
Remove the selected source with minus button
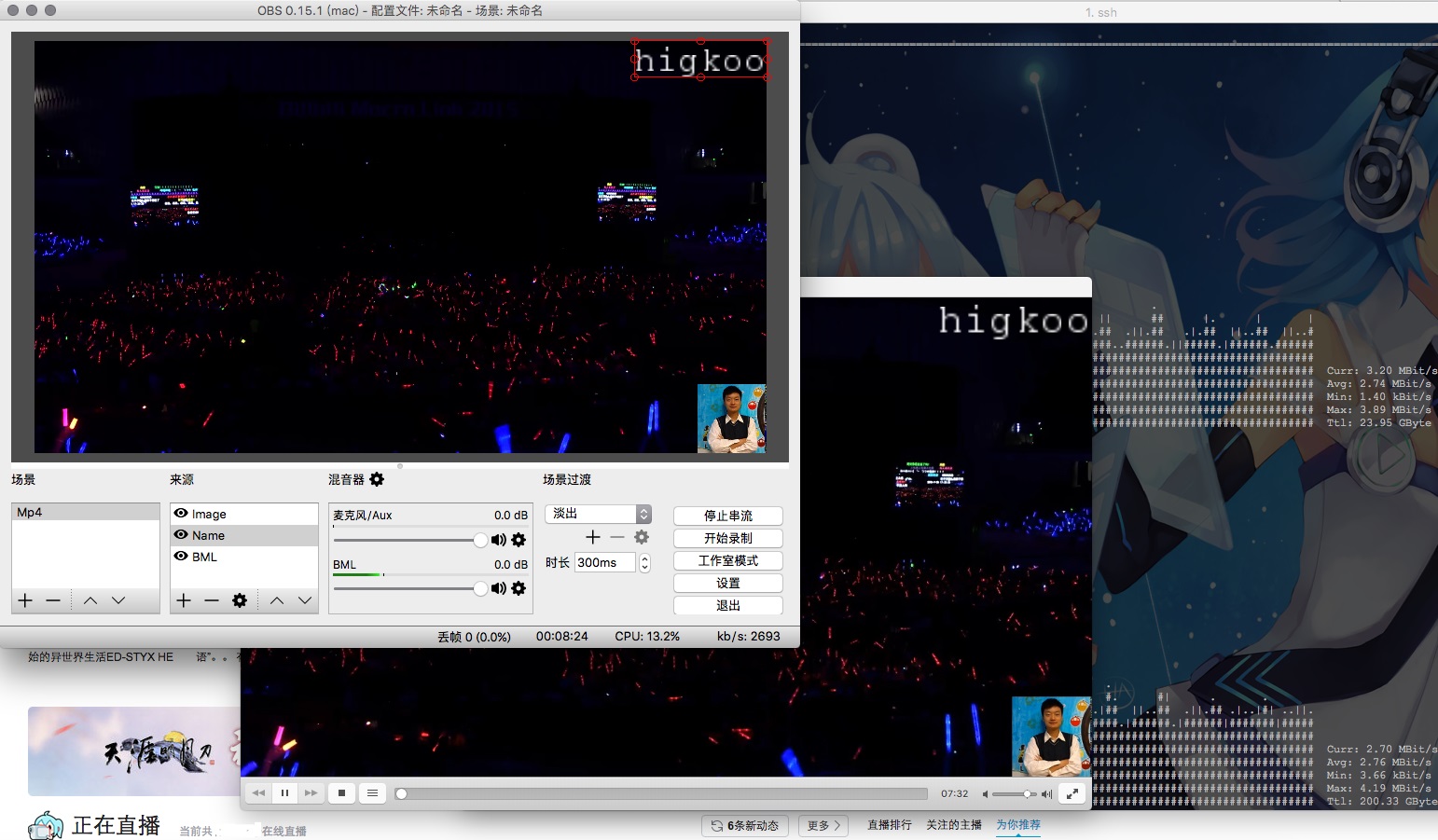tap(212, 600)
